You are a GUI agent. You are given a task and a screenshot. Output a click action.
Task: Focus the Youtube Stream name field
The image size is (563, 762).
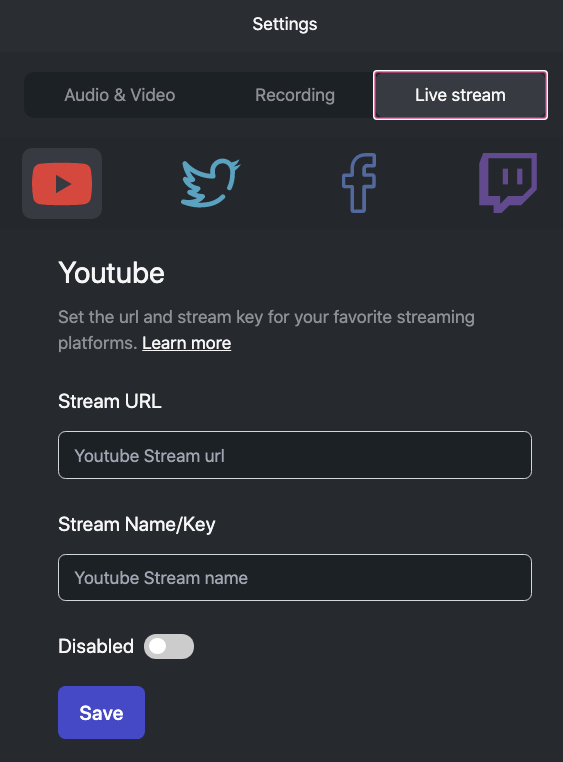295,577
